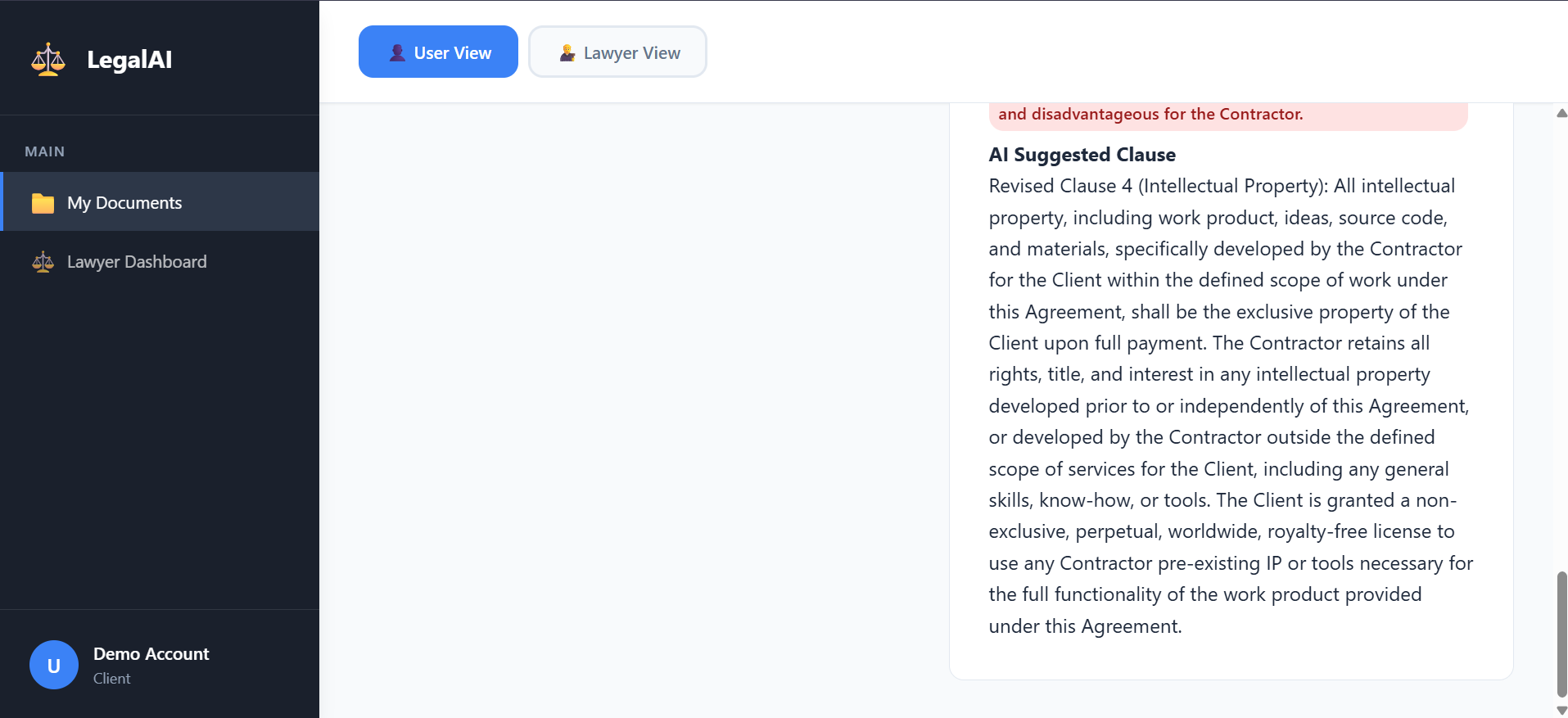
Task: Click the person icon in User View
Action: 397,53
